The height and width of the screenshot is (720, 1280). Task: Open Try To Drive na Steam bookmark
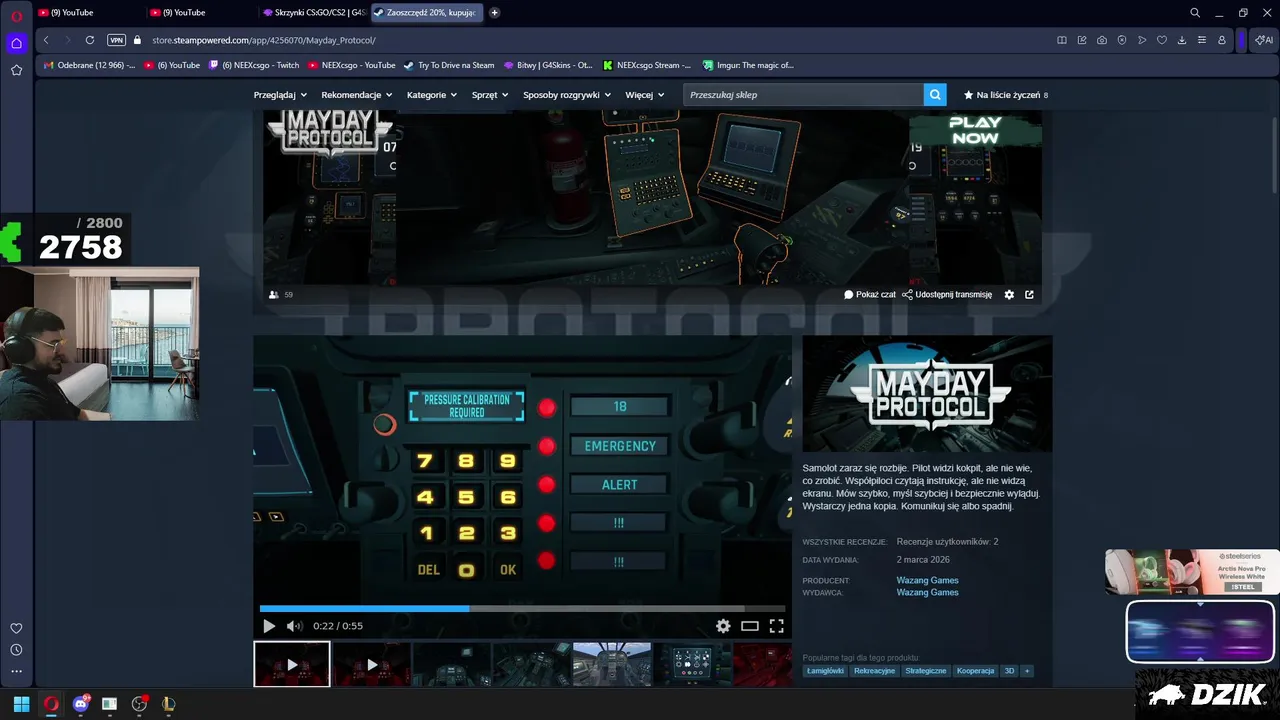point(449,65)
